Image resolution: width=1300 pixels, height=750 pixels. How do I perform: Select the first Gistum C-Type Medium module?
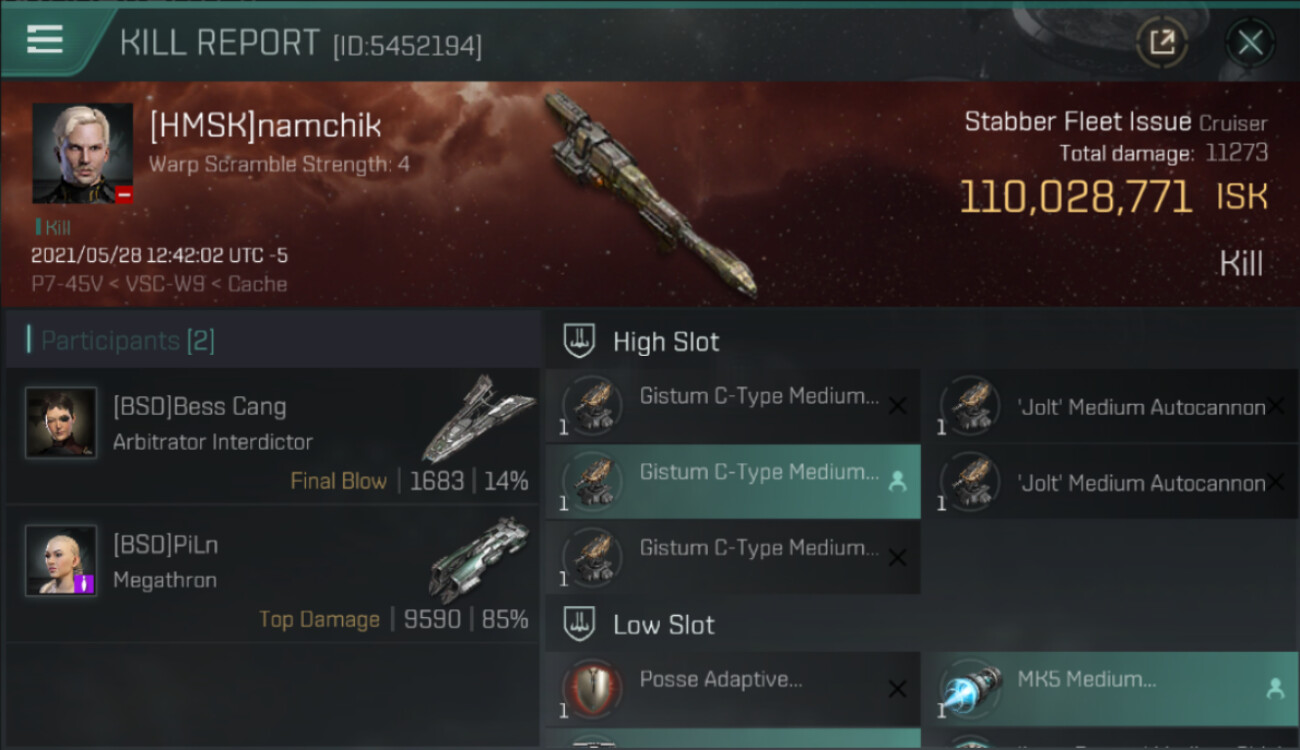[x=733, y=406]
